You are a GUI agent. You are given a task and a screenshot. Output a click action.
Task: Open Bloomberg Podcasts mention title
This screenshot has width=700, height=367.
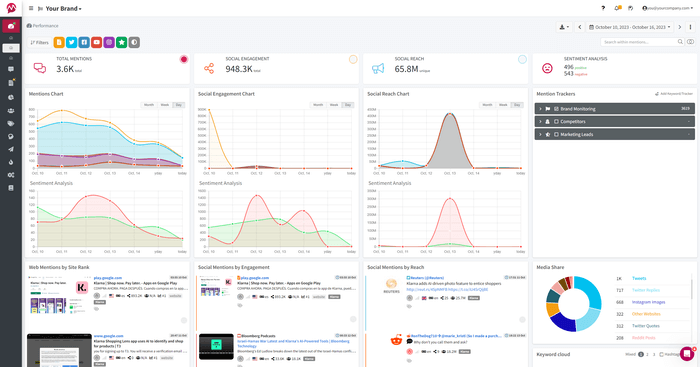coord(258,336)
